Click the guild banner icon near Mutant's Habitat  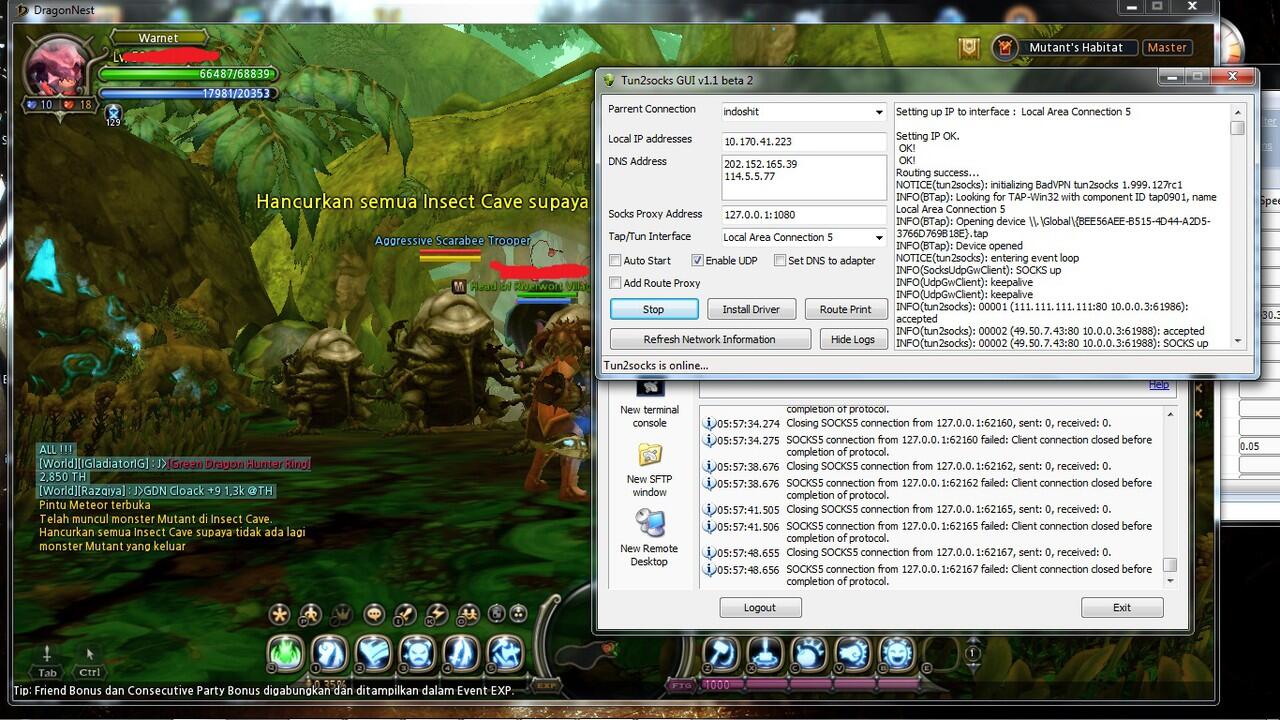click(x=968, y=47)
